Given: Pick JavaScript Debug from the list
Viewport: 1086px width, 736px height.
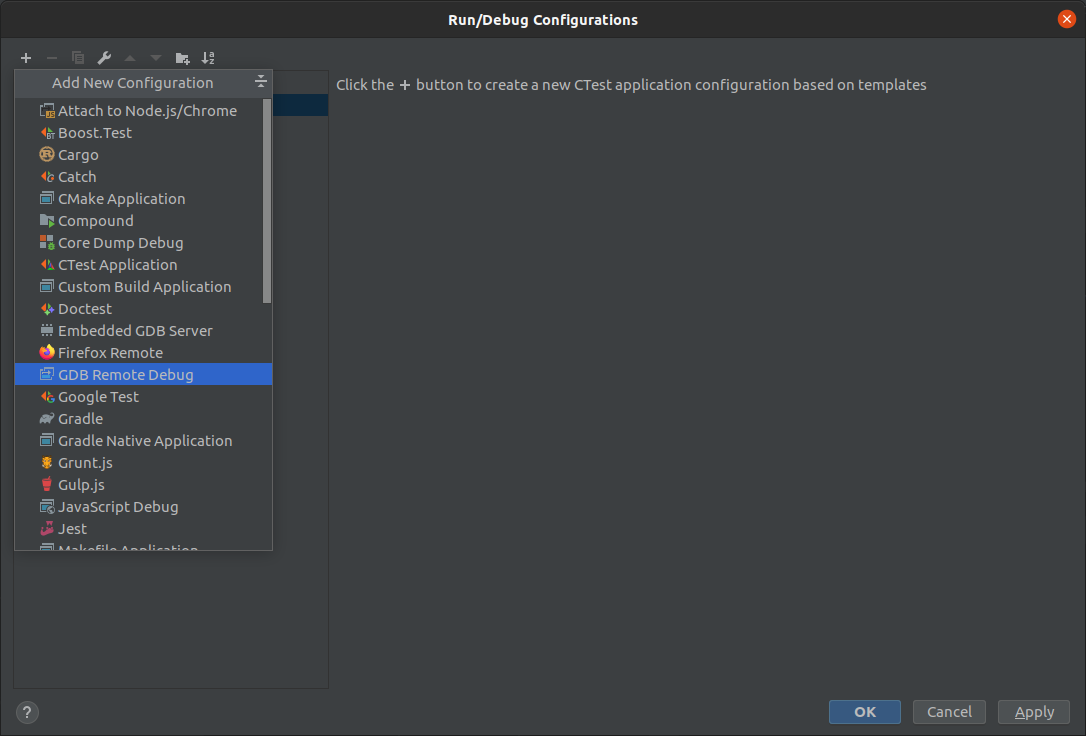Looking at the screenshot, I should pyautogui.click(x=143, y=507).
